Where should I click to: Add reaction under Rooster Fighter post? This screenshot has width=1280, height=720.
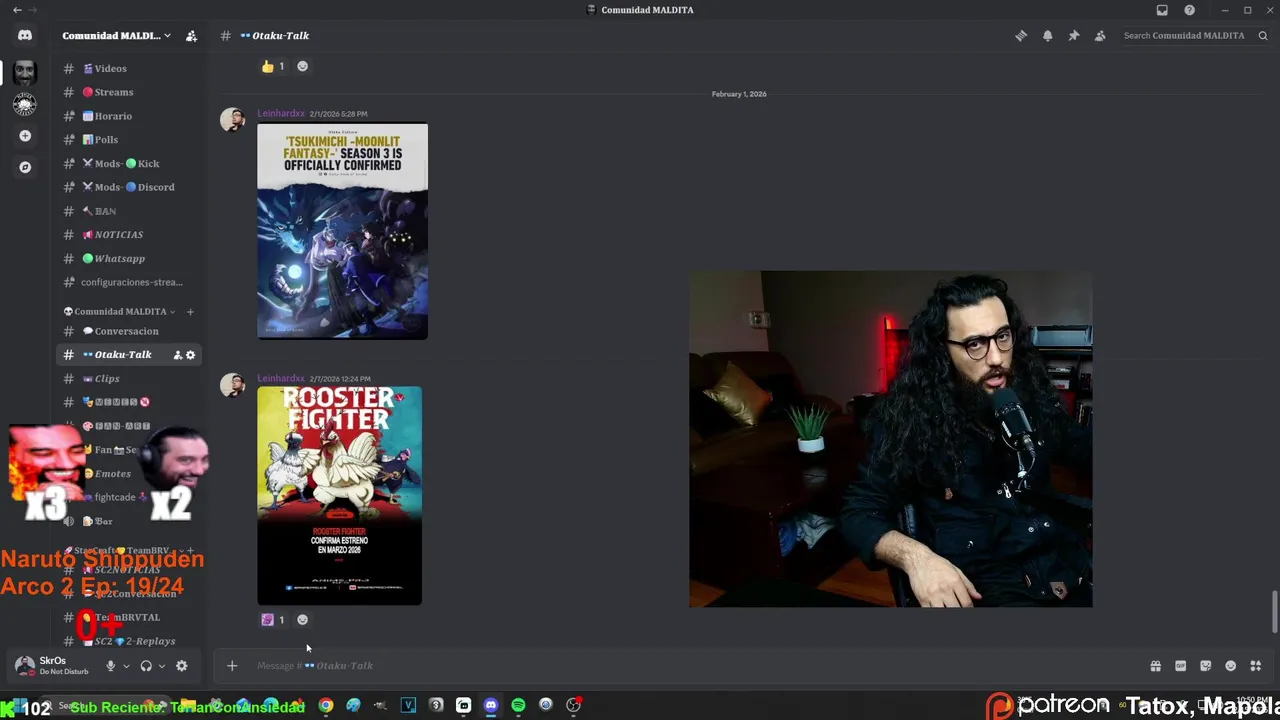click(302, 619)
